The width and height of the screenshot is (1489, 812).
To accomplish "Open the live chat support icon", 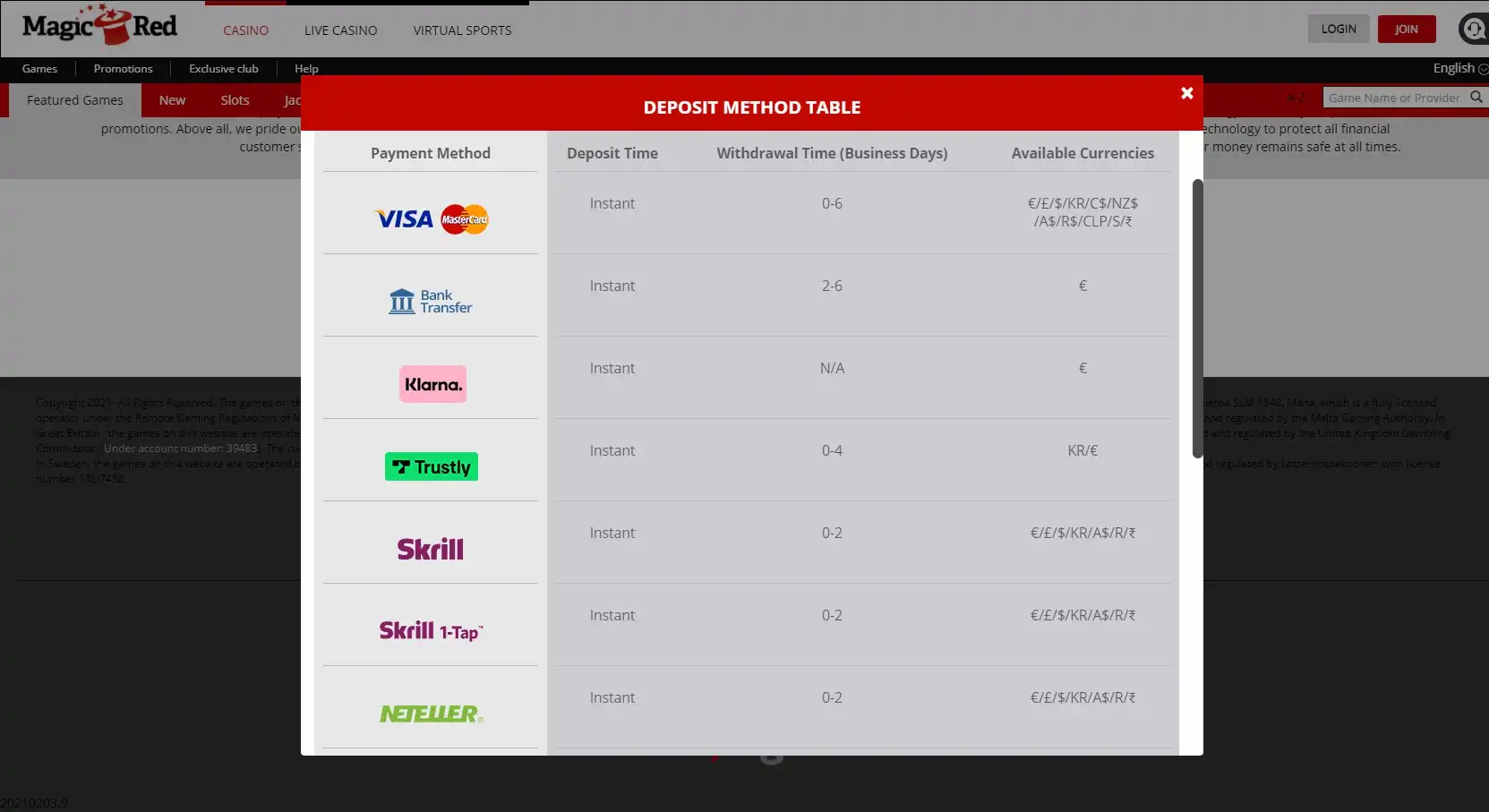I will tap(1473, 30).
